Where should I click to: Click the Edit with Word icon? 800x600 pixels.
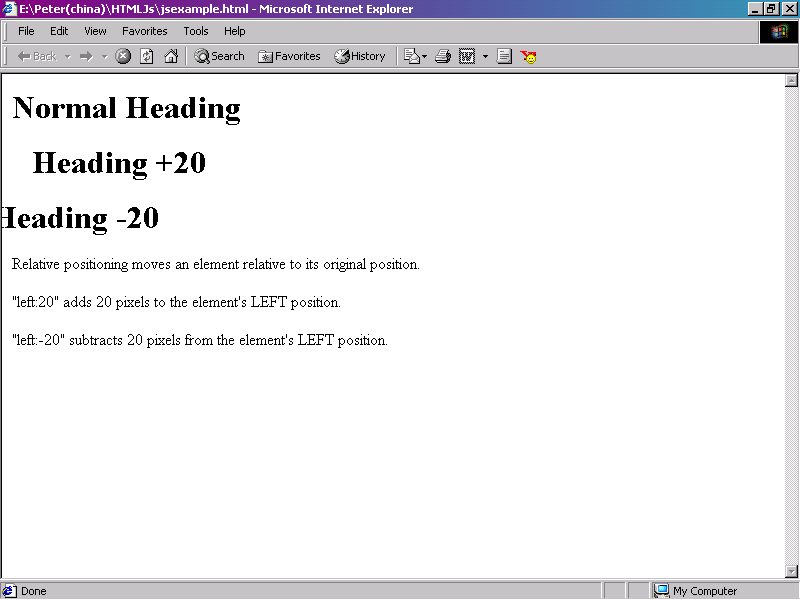[x=467, y=56]
